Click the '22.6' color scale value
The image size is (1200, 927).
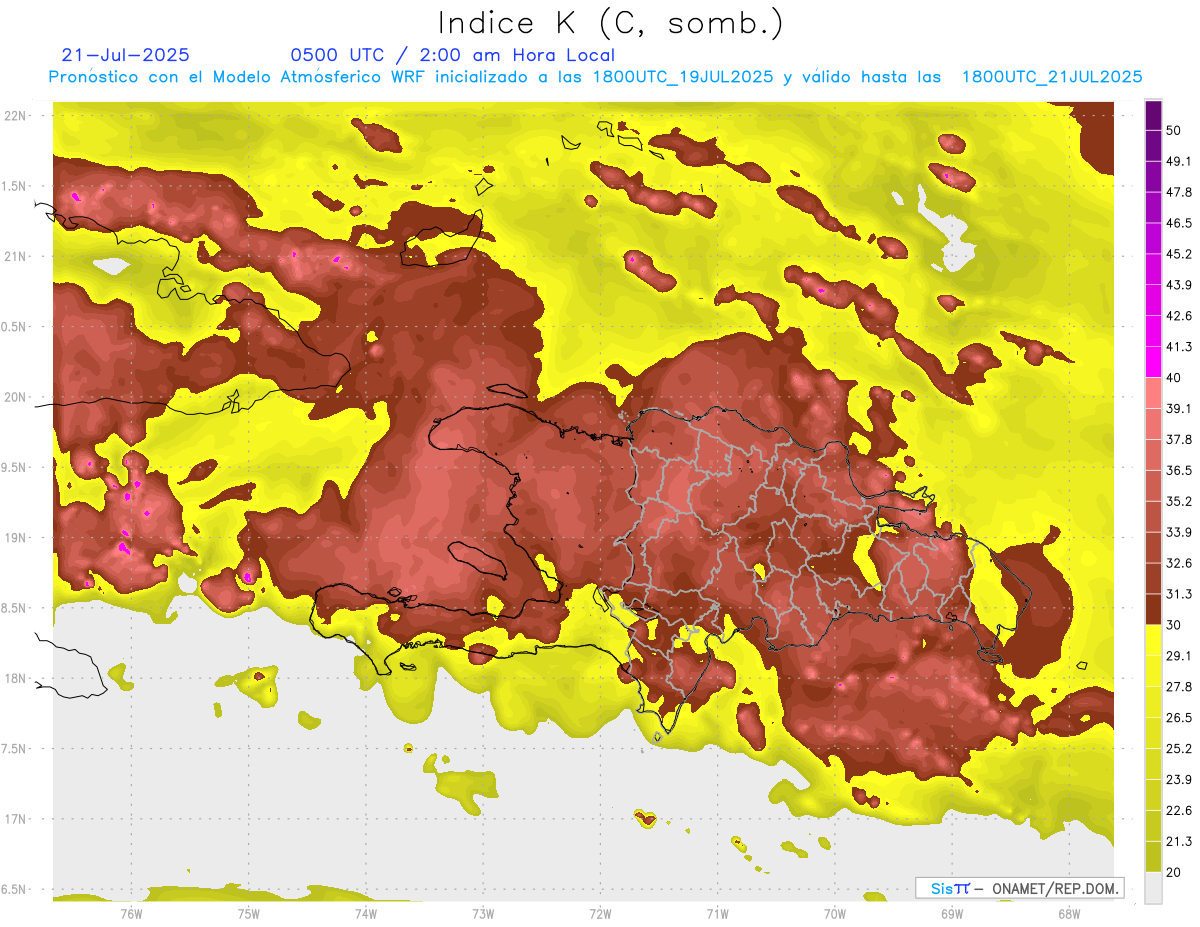(1178, 811)
